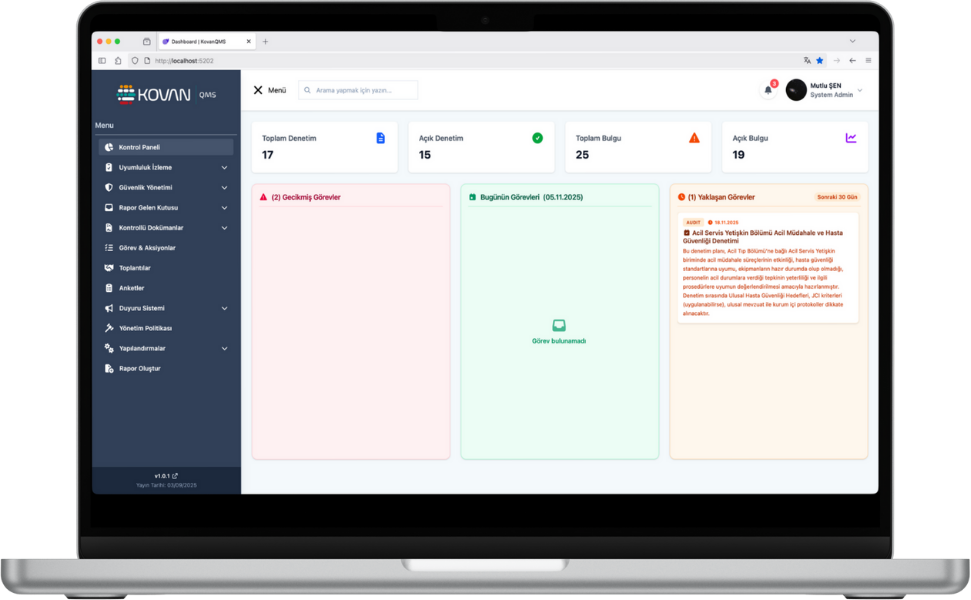This screenshot has height=600, width=971.
Task: Open a new browser tab with the plus button
Action: pos(265,42)
